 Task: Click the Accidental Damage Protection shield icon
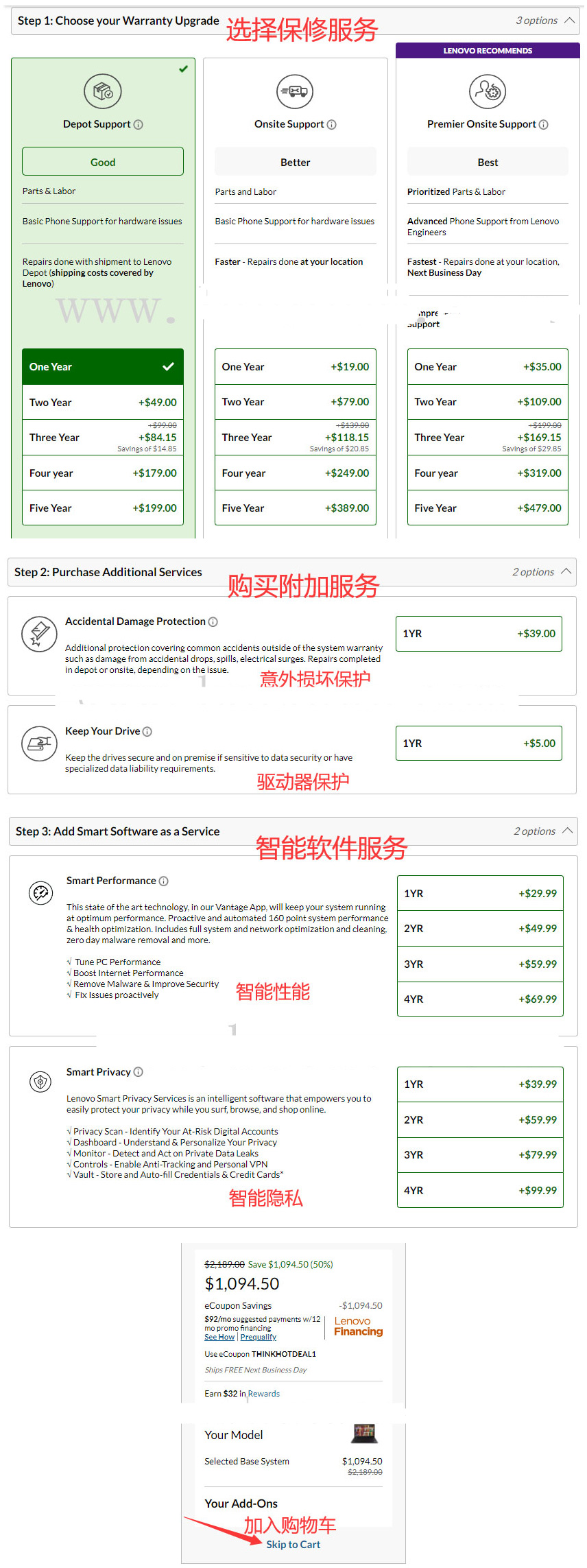coord(39,634)
